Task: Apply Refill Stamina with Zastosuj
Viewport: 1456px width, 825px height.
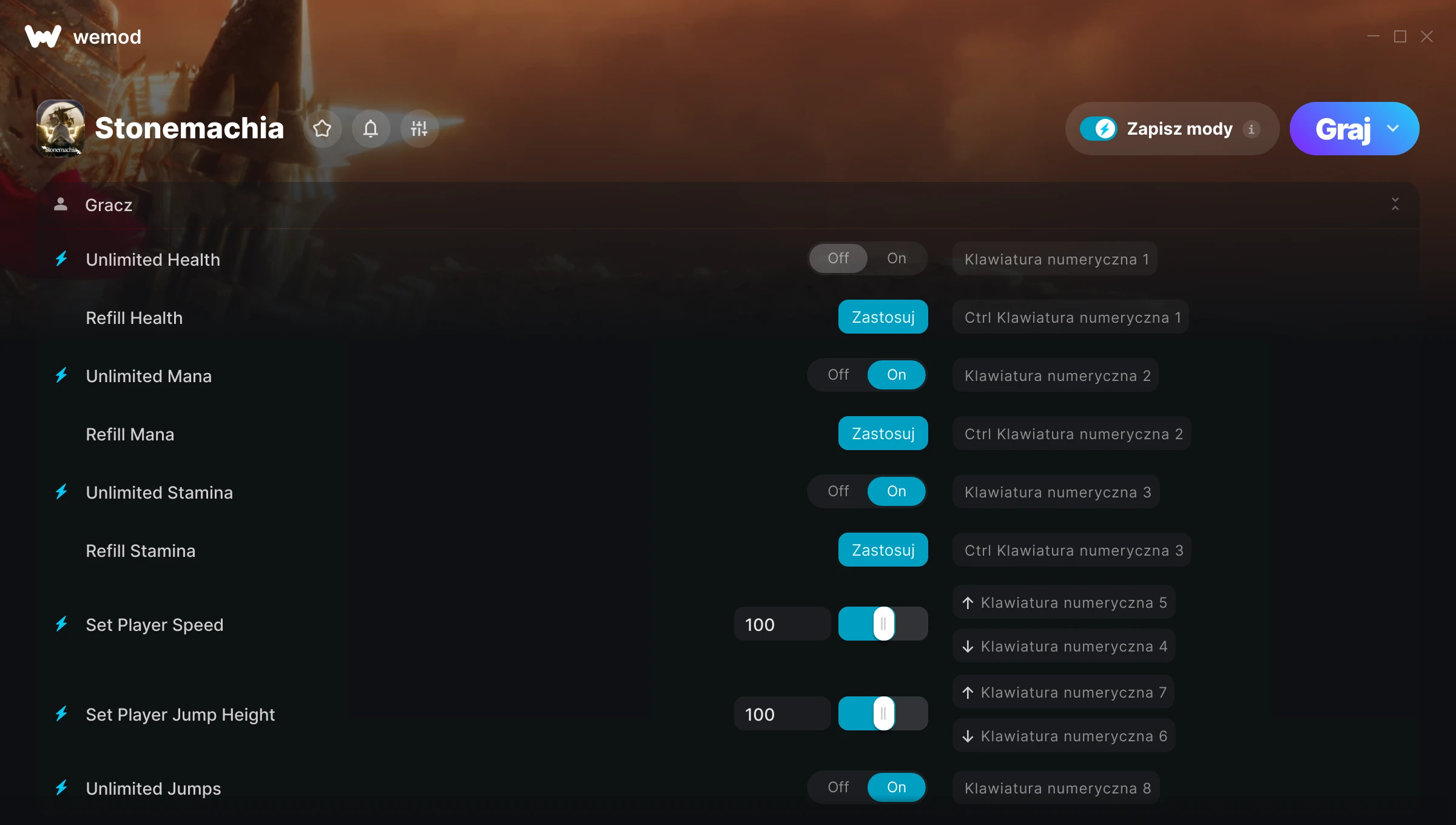Action: tap(883, 550)
